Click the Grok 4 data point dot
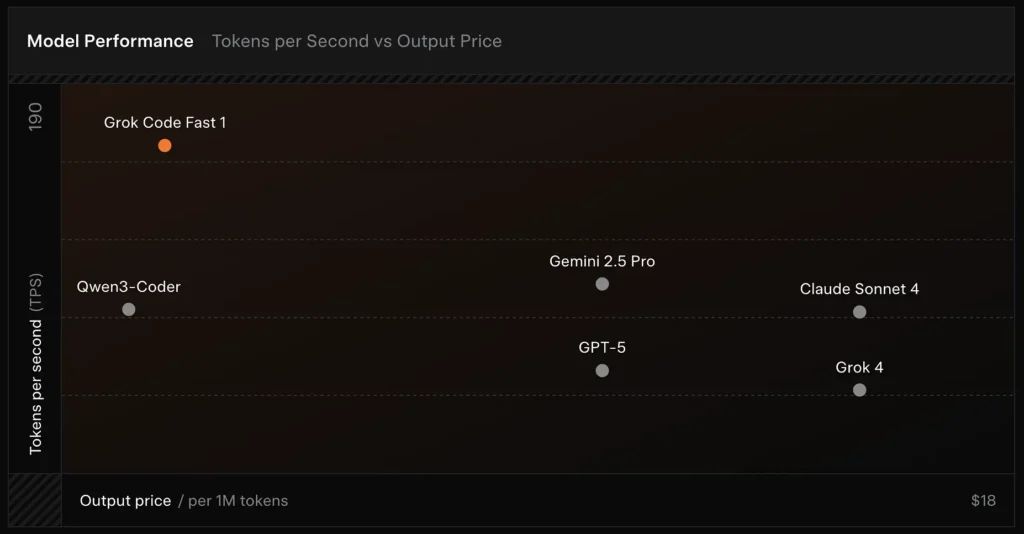 click(x=859, y=390)
